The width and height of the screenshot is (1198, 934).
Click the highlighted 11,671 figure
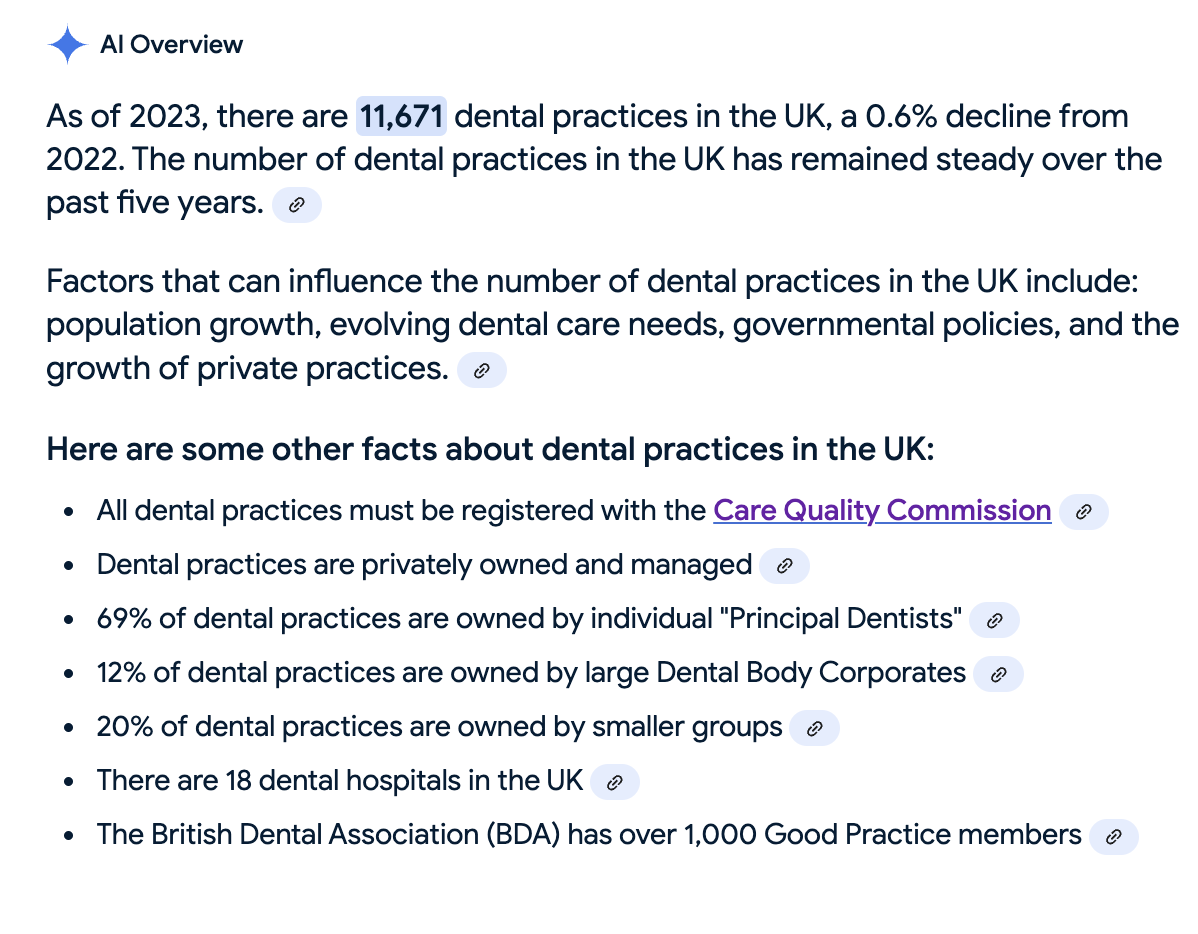point(401,116)
